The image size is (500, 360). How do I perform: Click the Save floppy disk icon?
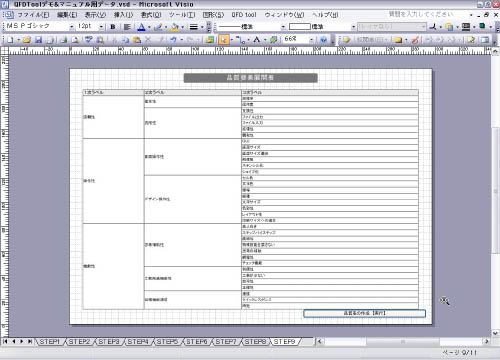[39, 40]
